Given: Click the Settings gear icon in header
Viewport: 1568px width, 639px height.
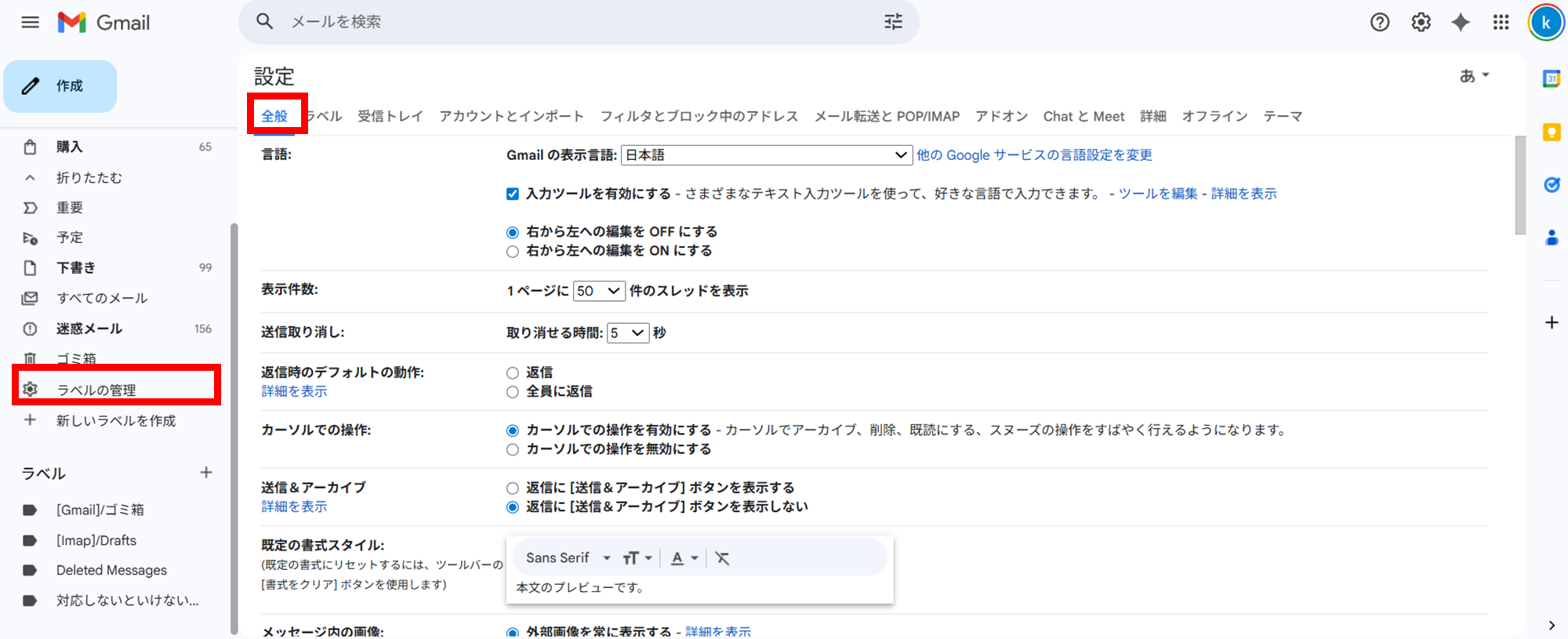Looking at the screenshot, I should pyautogui.click(x=1421, y=22).
